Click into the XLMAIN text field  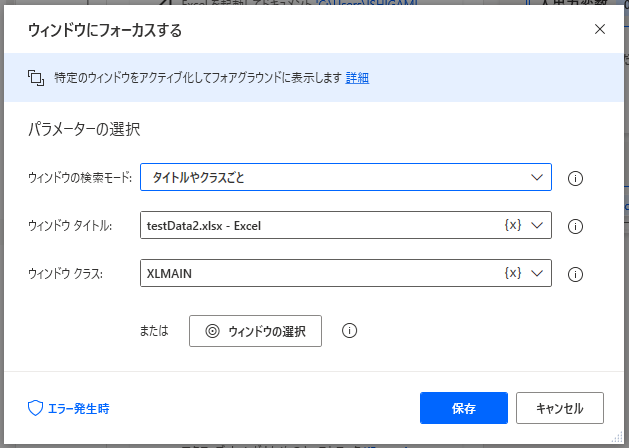pos(320,272)
